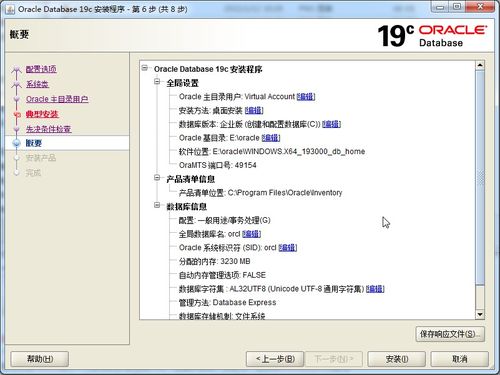The width and height of the screenshot is (500, 375).
Task: Open the 系统类 step in sidebar
Action: [x=37, y=84]
